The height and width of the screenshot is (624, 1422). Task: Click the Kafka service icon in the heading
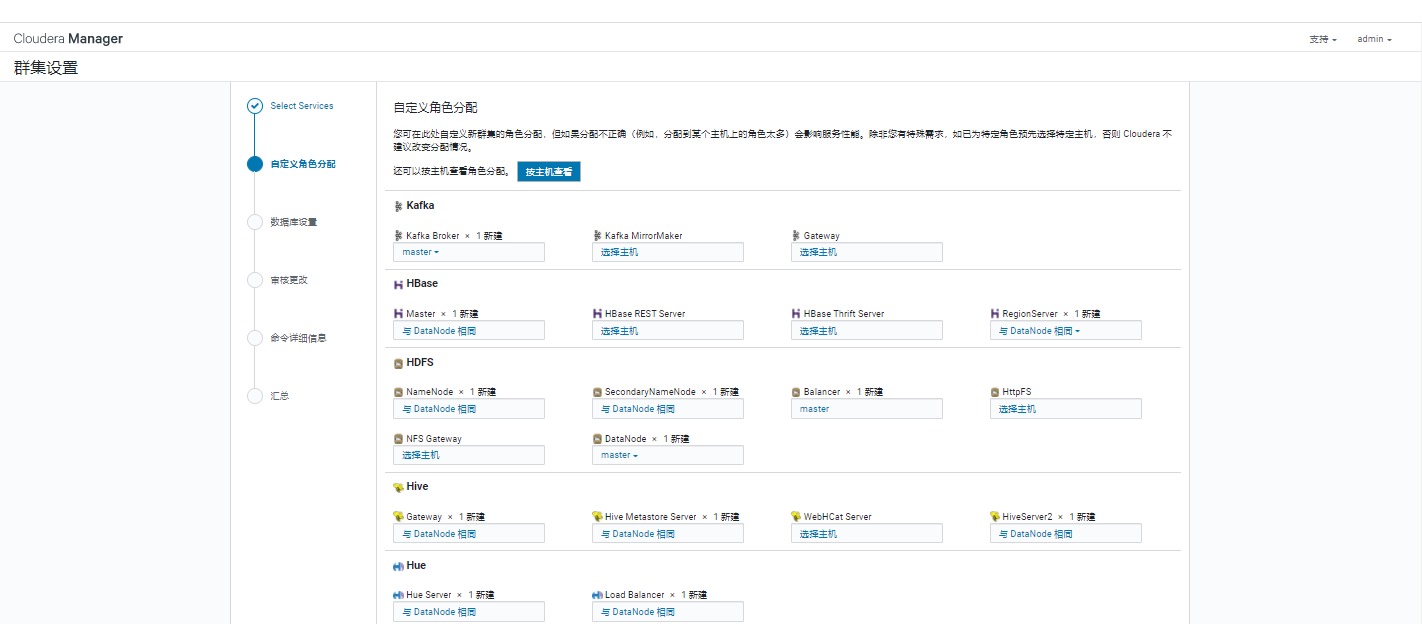click(x=398, y=206)
